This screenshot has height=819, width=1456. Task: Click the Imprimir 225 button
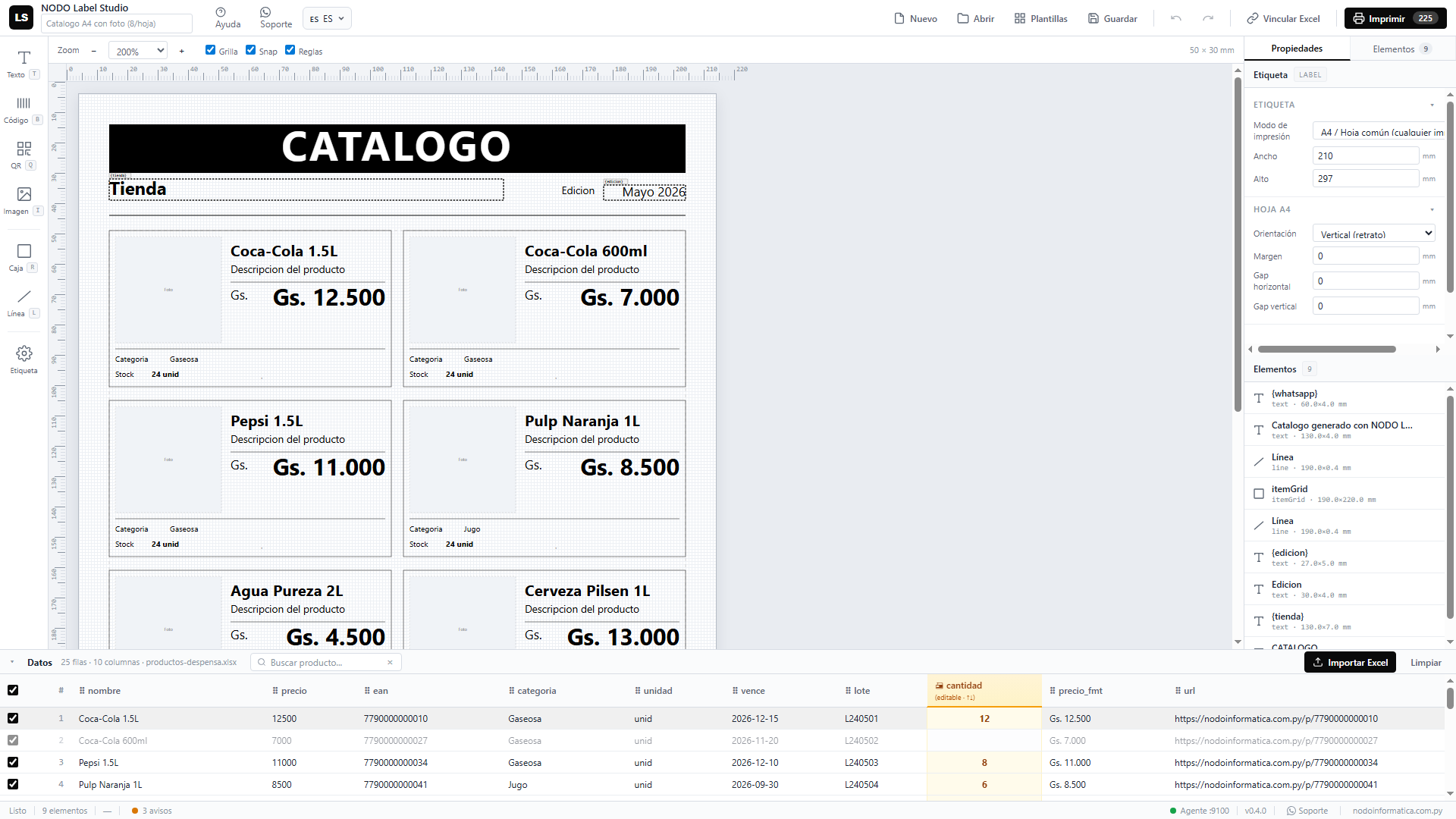[x=1395, y=18]
